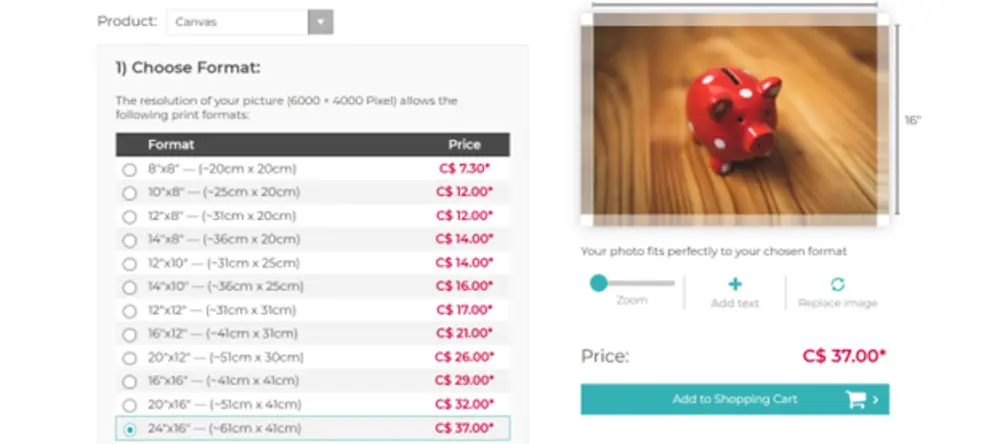Click the Price column header
1000x444 pixels.
pyautogui.click(x=464, y=145)
